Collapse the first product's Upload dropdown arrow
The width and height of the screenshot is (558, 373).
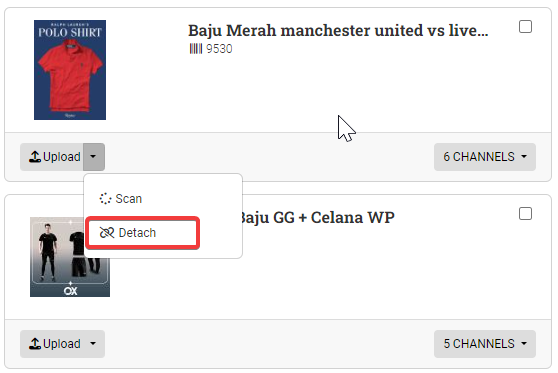[x=94, y=157]
